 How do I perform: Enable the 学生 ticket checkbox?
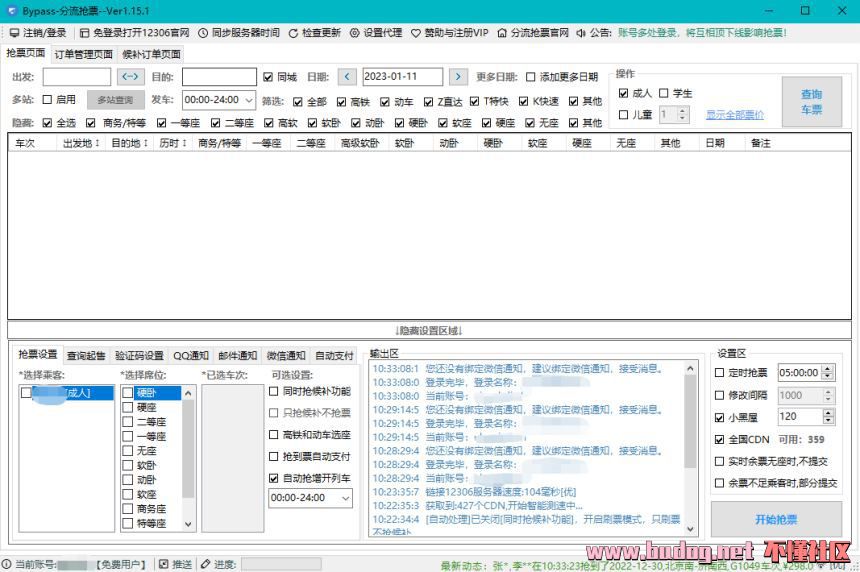pos(664,93)
